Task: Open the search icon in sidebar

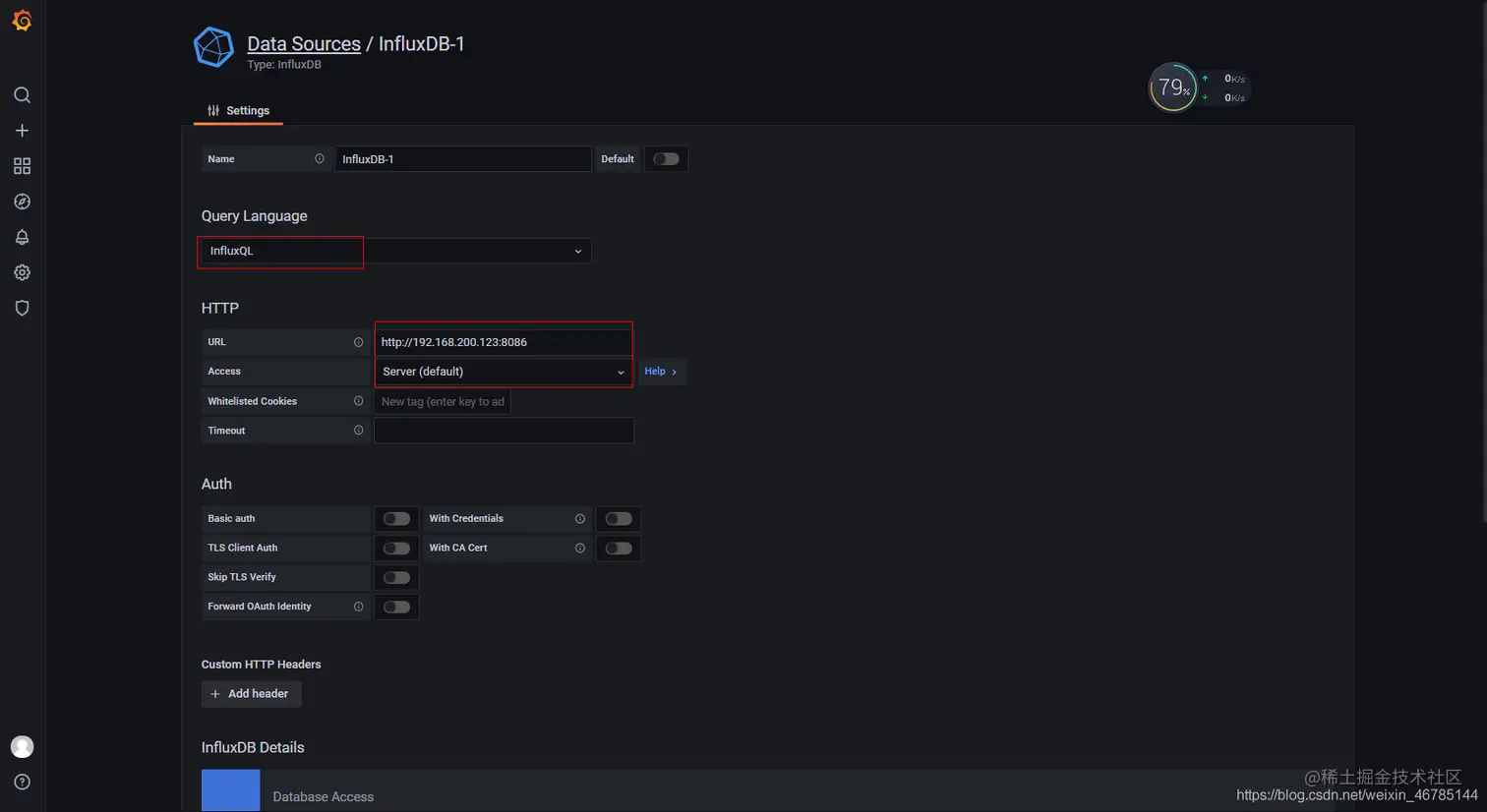Action: tap(22, 95)
